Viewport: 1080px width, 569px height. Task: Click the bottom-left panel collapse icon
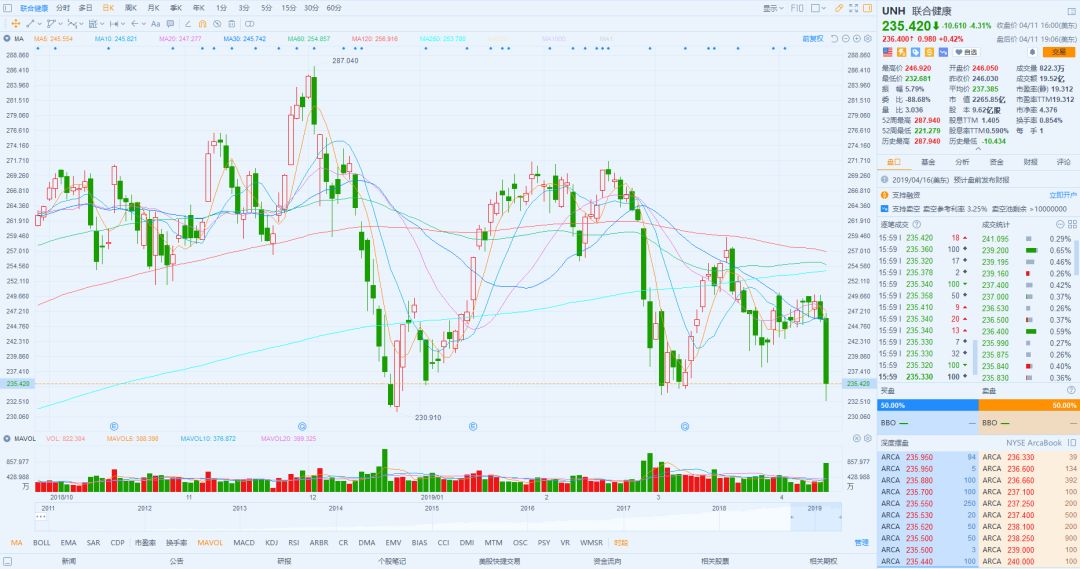(7, 561)
